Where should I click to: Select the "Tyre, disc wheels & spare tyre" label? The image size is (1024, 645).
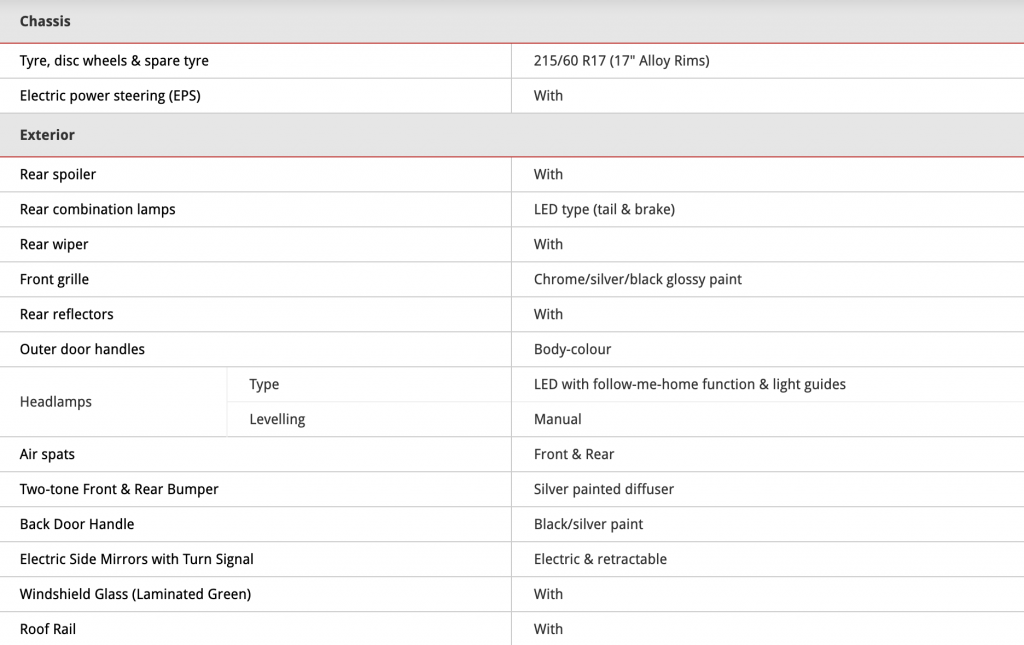[x=114, y=61]
